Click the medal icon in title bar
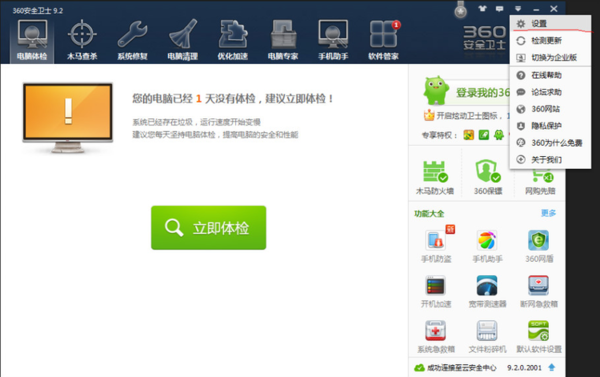 pos(460,10)
